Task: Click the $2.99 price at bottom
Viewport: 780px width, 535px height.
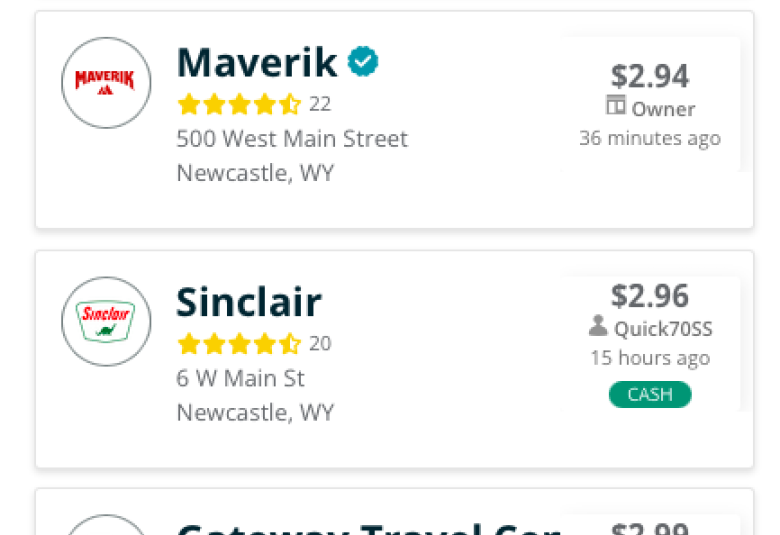Action: pyautogui.click(x=650, y=529)
